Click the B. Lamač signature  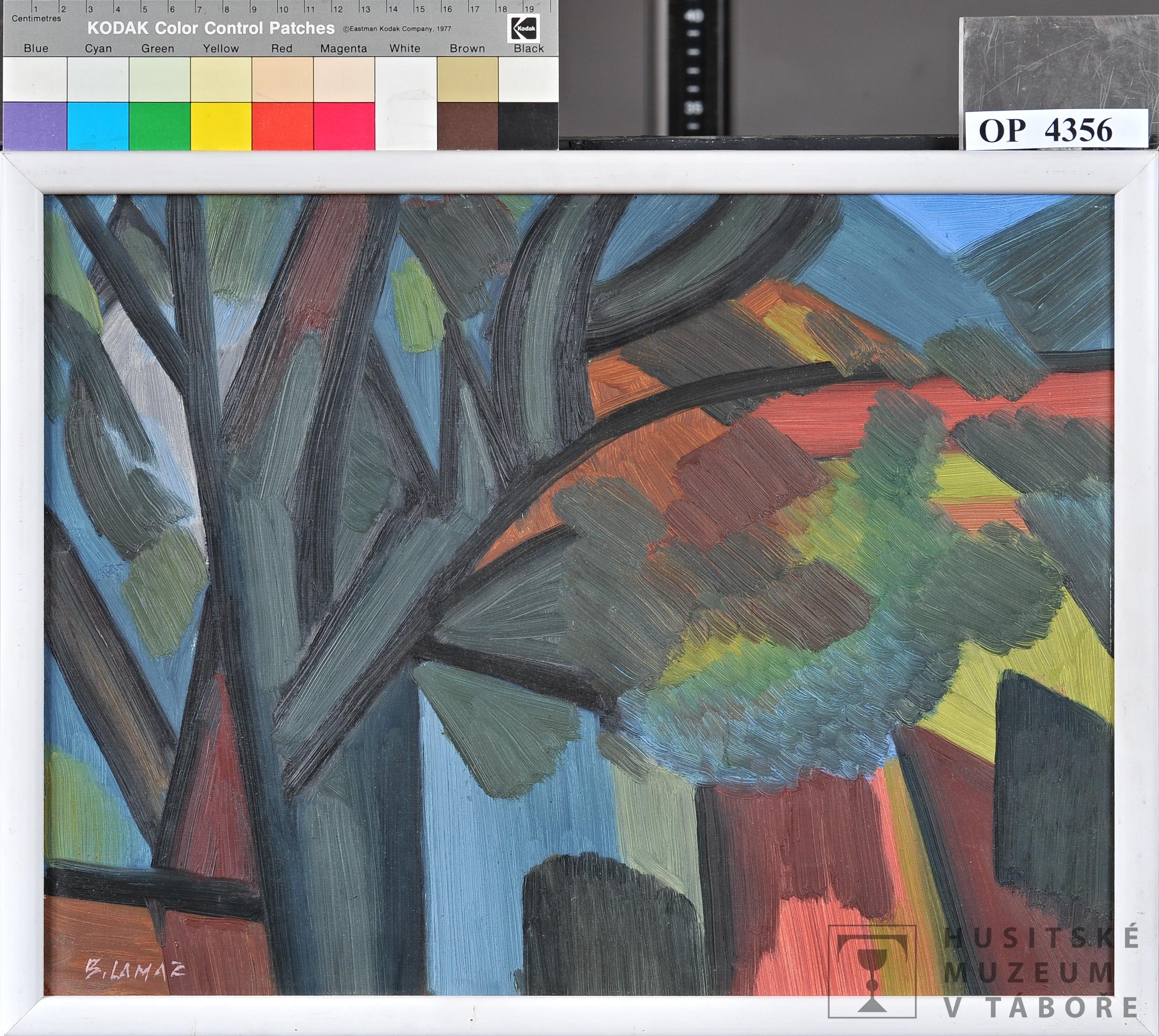pyautogui.click(x=135, y=970)
